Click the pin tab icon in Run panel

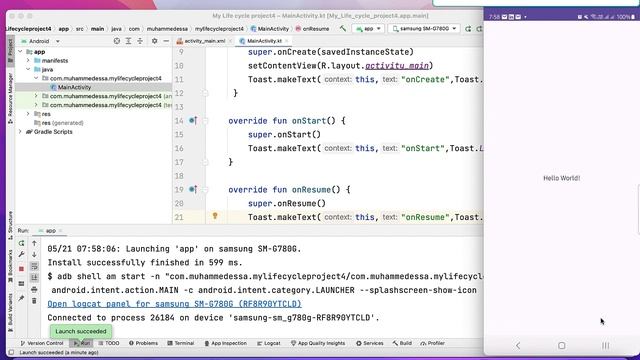tap(21, 298)
